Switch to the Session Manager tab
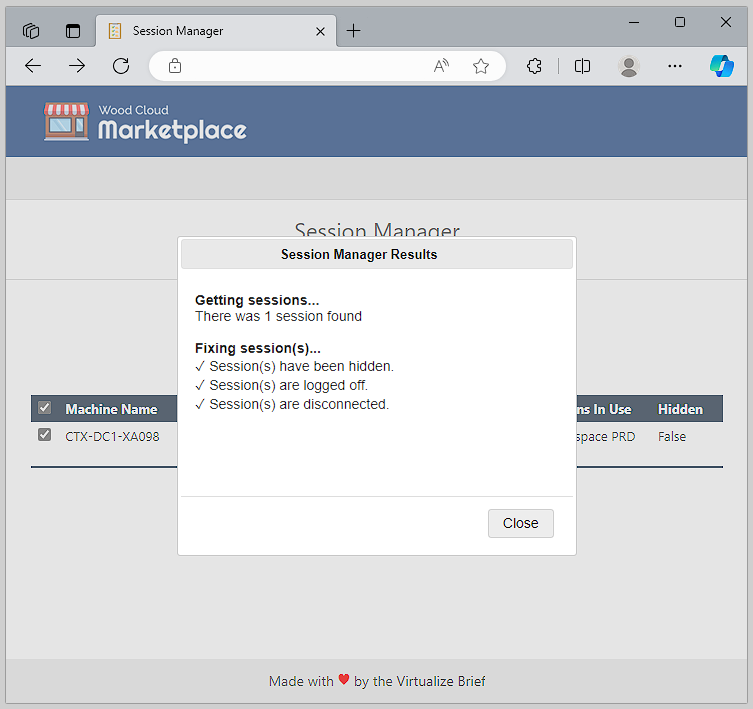The image size is (753, 709). coord(216,31)
